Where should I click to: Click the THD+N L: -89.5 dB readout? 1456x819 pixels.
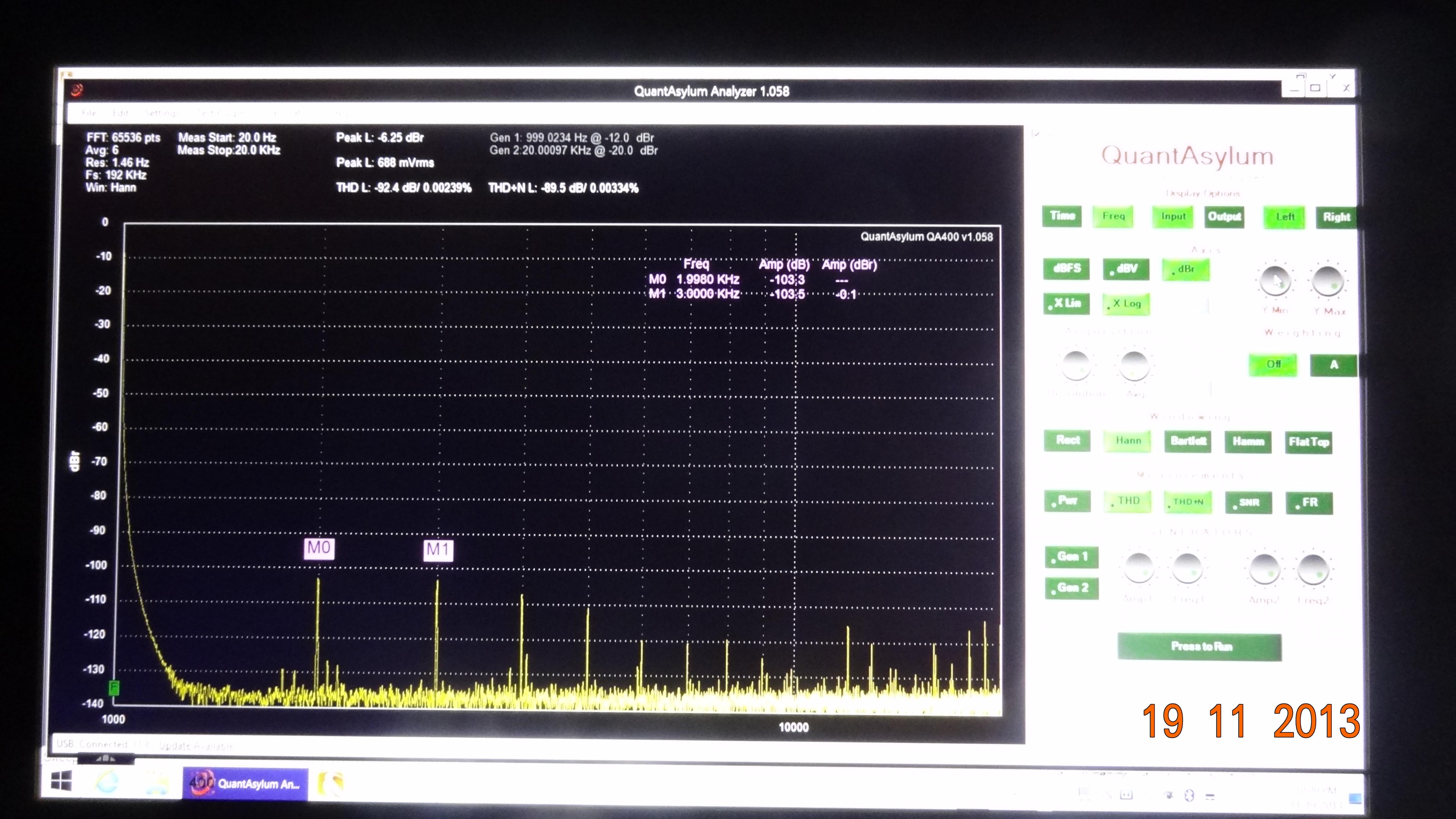(x=564, y=188)
